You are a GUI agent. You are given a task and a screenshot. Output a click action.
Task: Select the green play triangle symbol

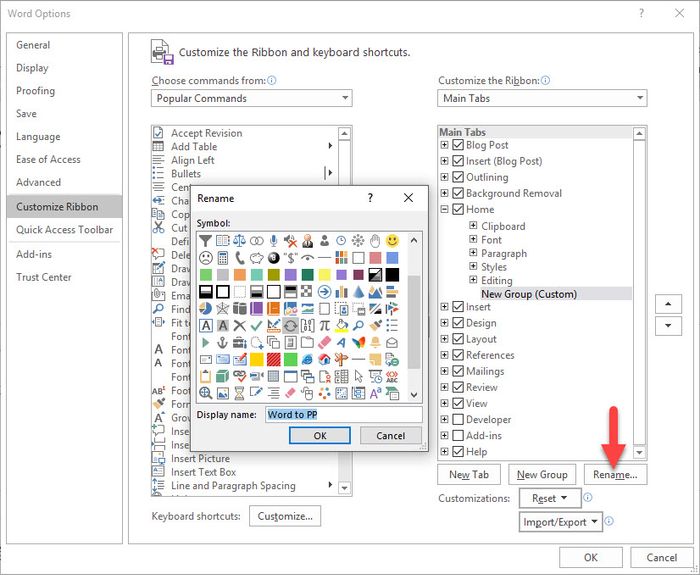(205, 343)
